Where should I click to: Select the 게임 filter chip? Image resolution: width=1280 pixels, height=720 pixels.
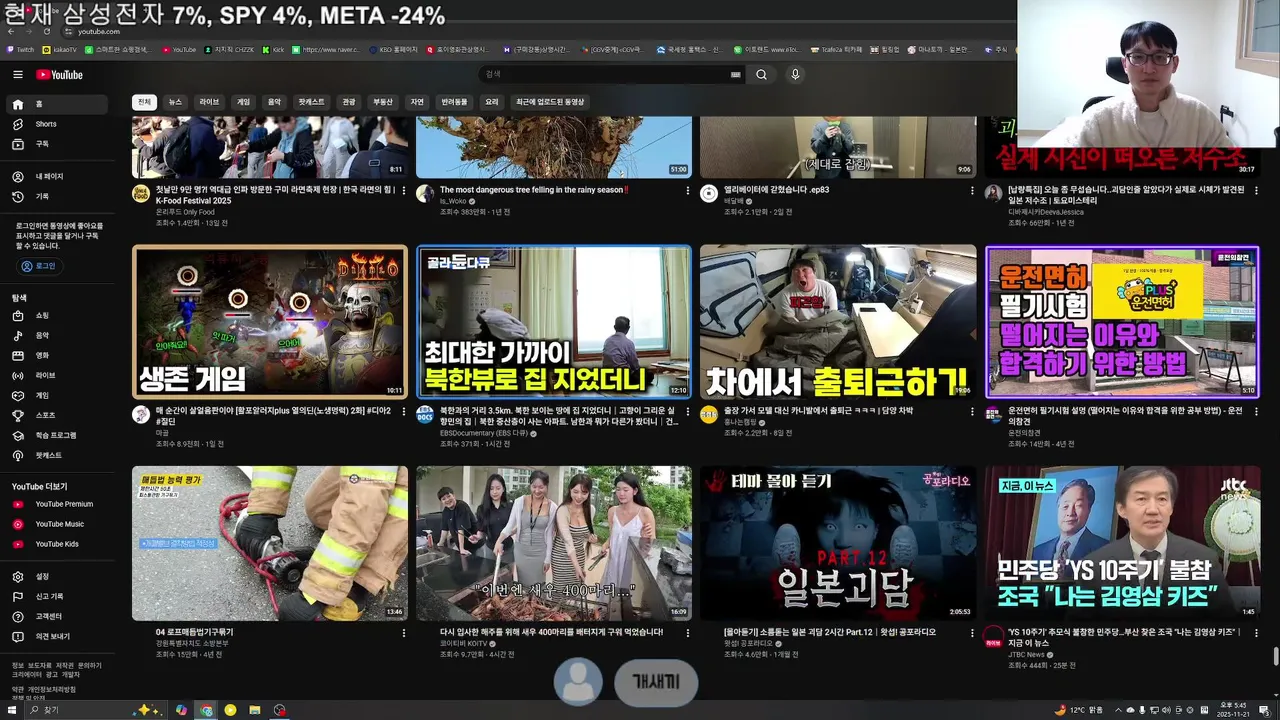pos(243,102)
